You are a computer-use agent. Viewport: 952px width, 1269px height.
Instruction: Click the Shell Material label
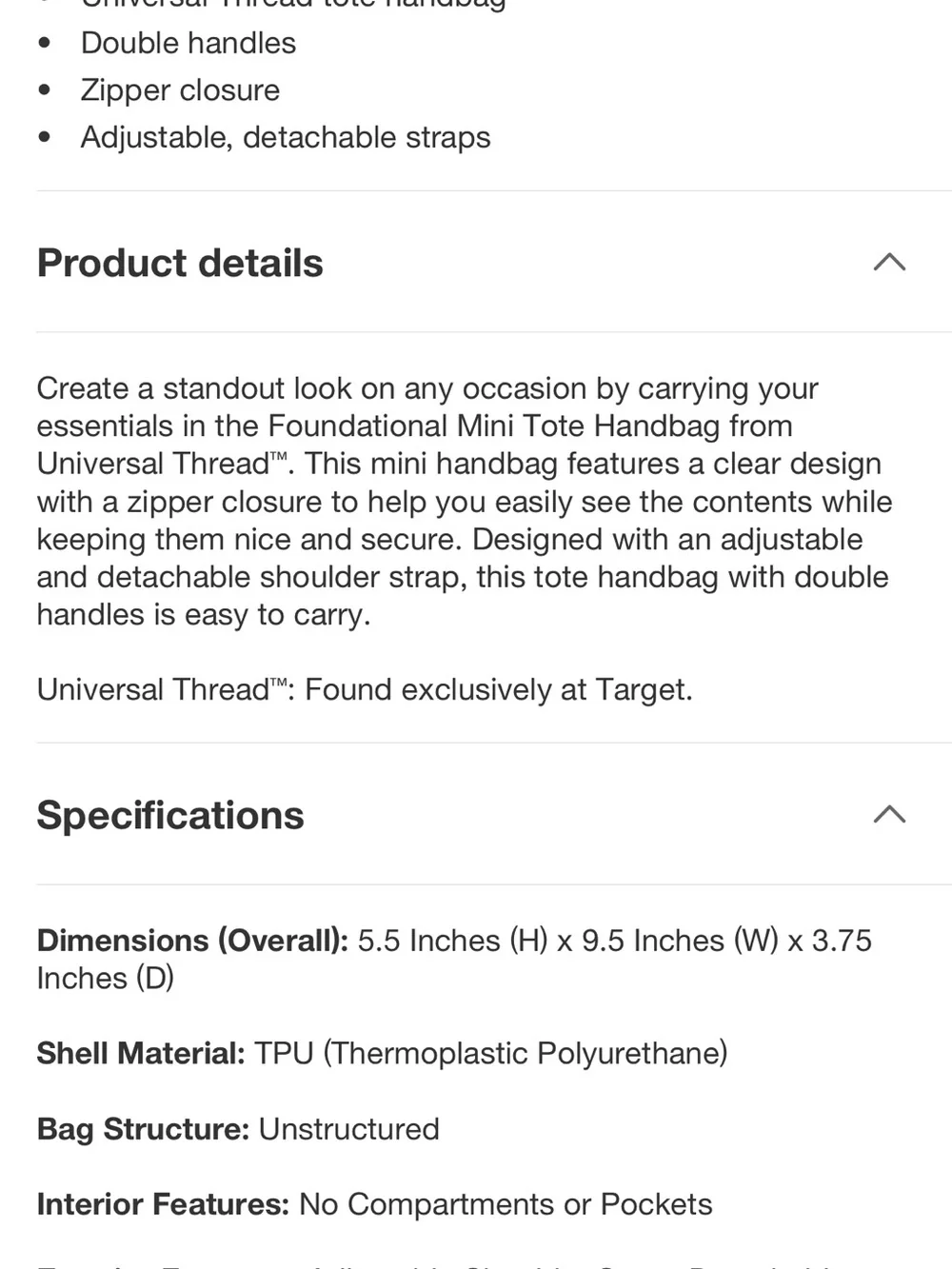[141, 1053]
